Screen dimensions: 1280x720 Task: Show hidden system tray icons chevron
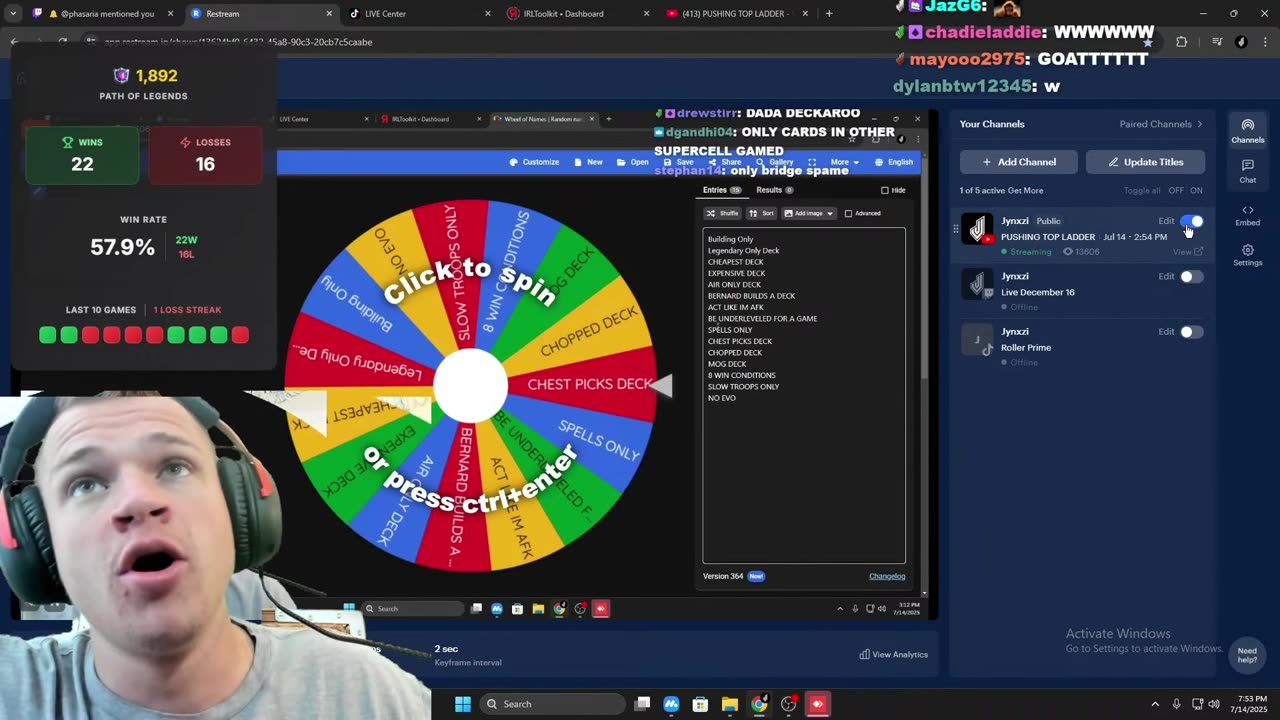tap(1155, 704)
